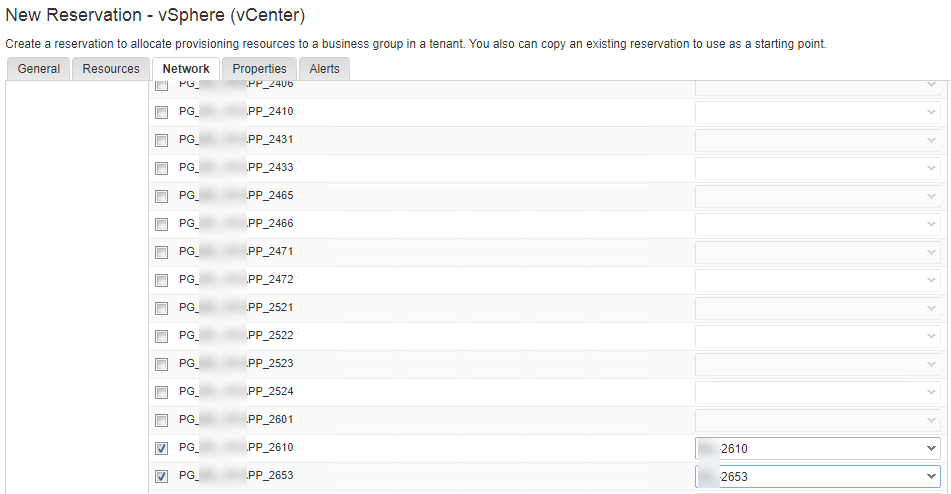Uncheck the PP_2653 network path

[x=162, y=476]
